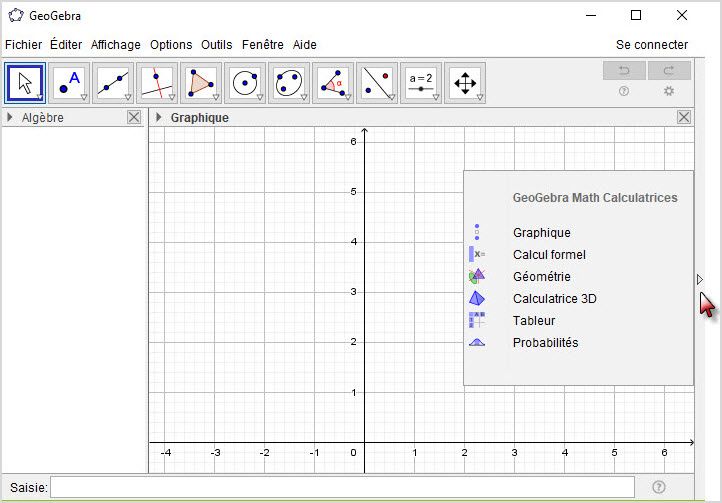Minimize the GeoGebra window
Image resolution: width=722 pixels, height=503 pixels.
pos(591,15)
